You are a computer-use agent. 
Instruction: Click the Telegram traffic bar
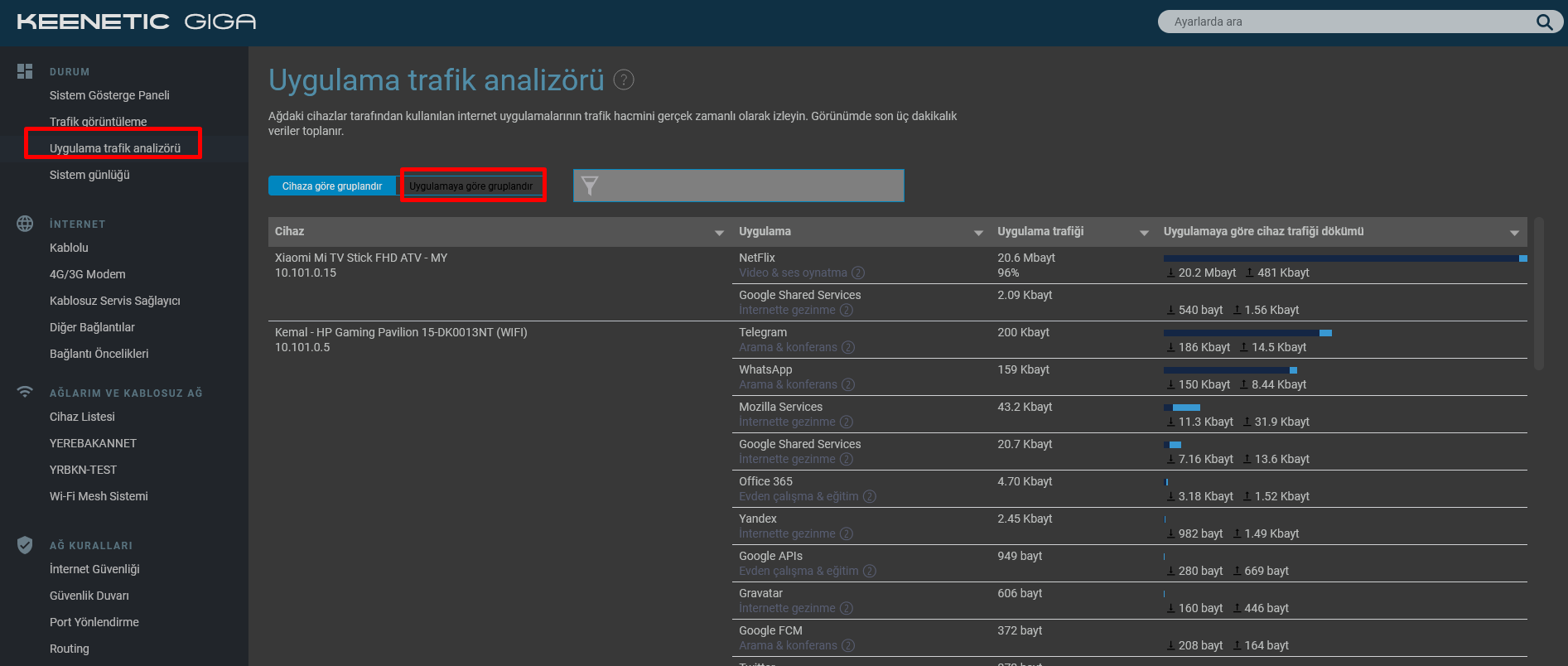tap(1247, 333)
